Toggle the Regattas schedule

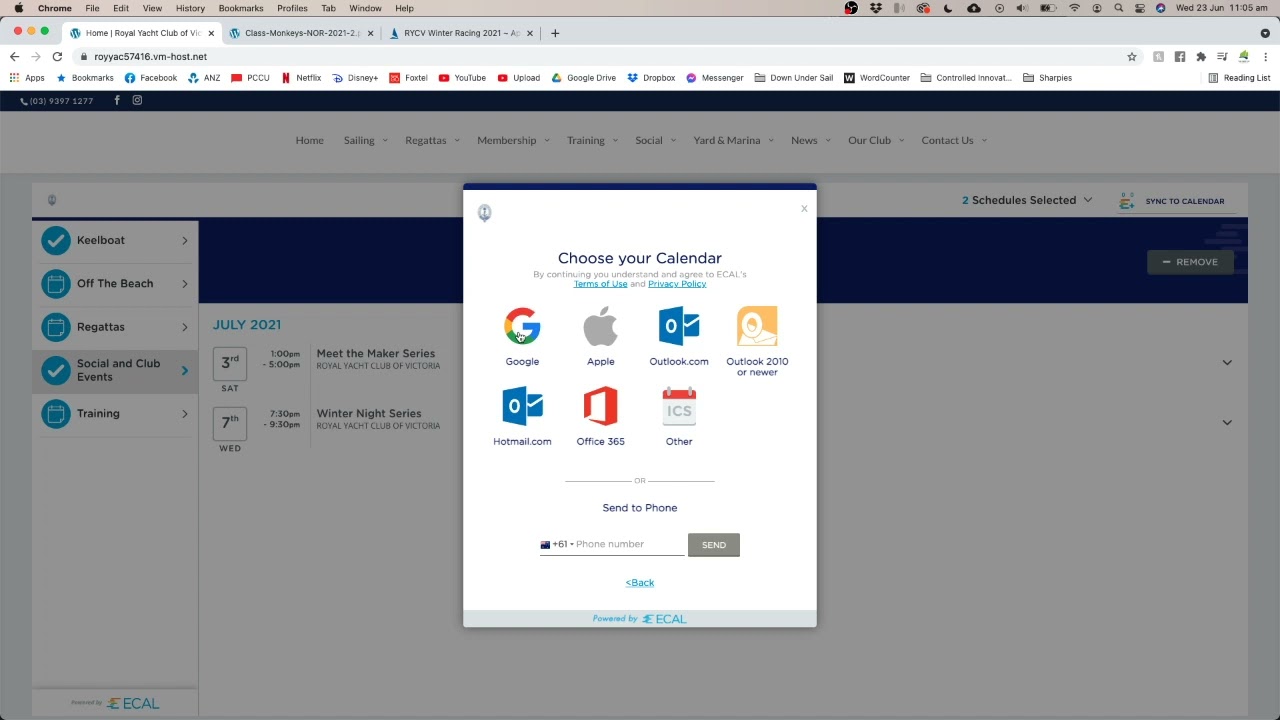56,327
